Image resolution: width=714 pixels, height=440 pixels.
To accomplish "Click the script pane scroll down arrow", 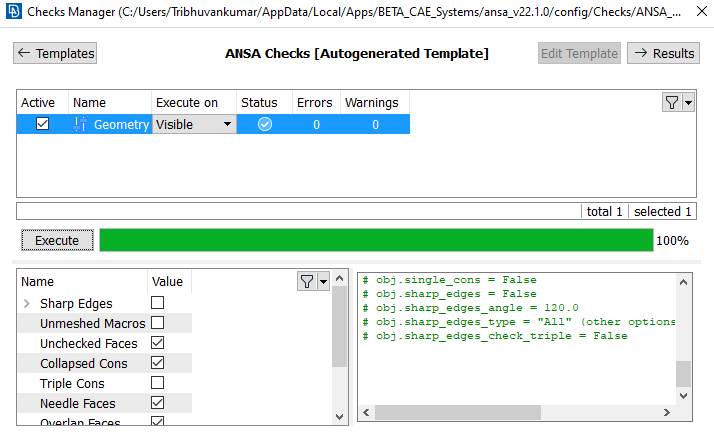I will pos(683,395).
